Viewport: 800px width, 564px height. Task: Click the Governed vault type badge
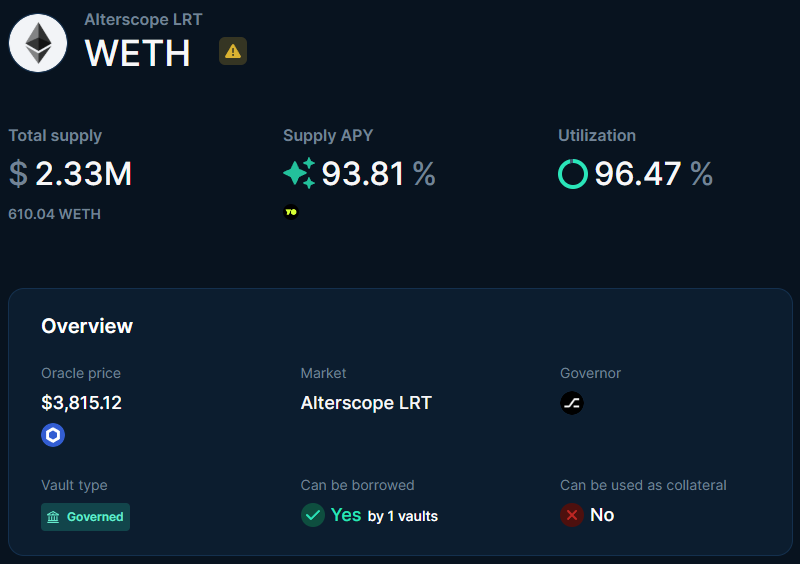click(85, 517)
